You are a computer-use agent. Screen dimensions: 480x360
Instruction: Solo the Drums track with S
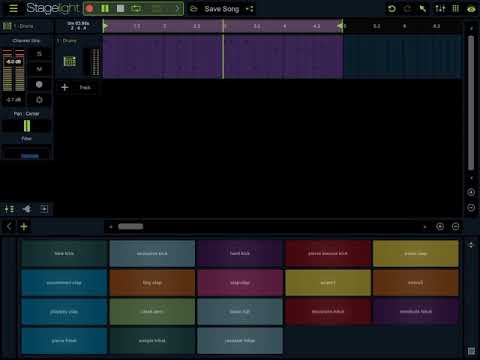pos(39,54)
